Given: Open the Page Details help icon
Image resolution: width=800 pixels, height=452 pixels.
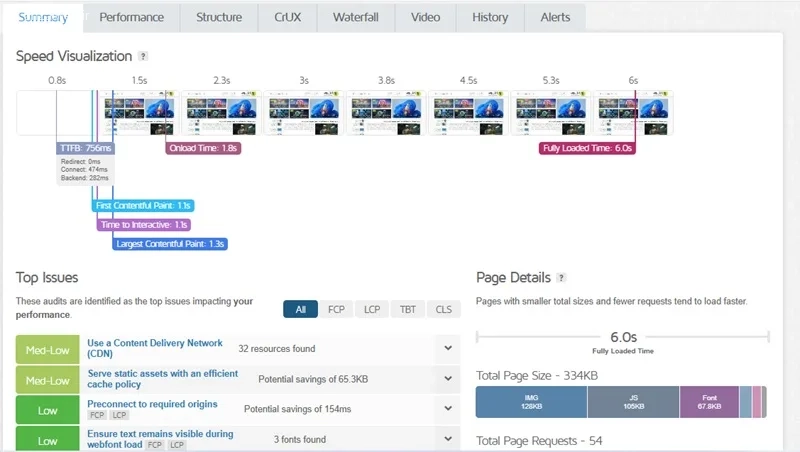Looking at the screenshot, I should pos(561,278).
